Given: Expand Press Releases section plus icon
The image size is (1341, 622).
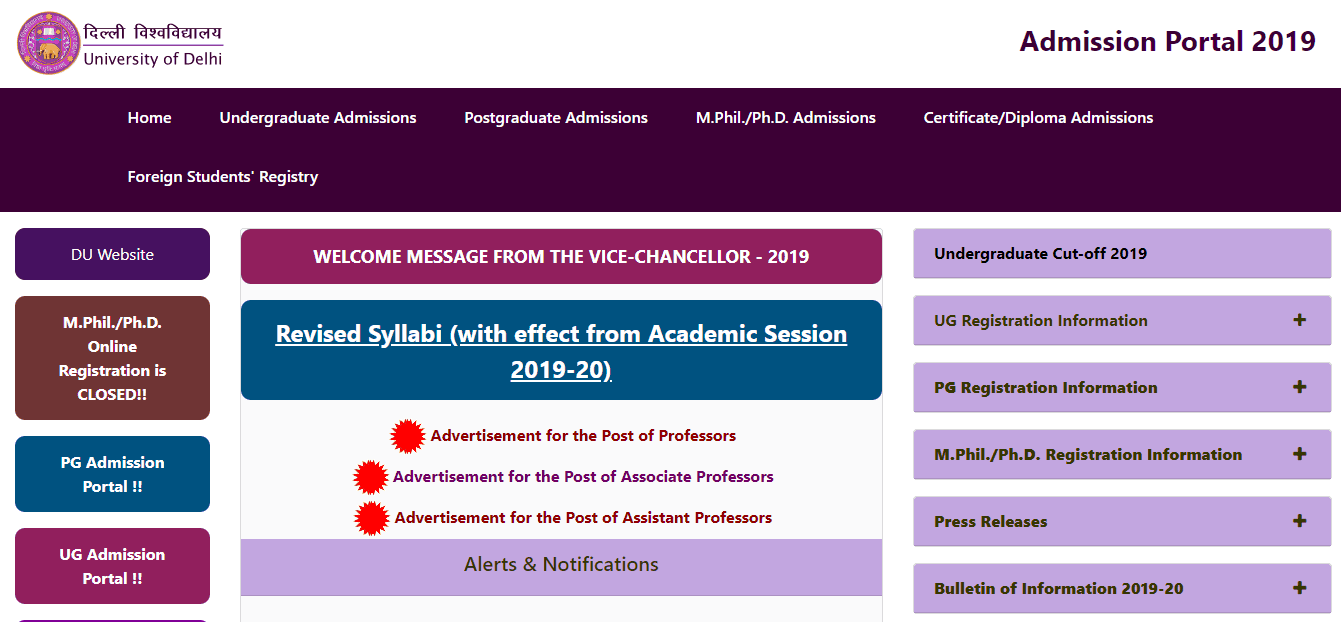Looking at the screenshot, I should pos(1299,521).
